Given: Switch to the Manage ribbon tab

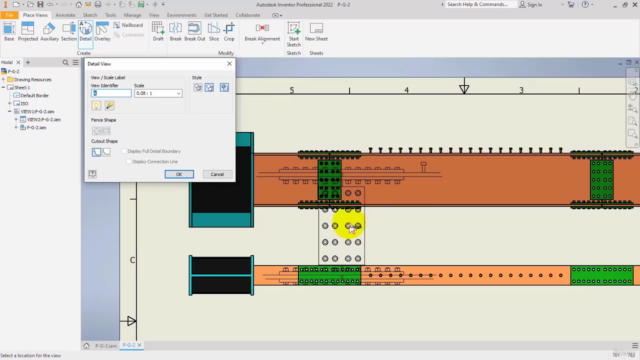Looking at the screenshot, I should tap(132, 15).
